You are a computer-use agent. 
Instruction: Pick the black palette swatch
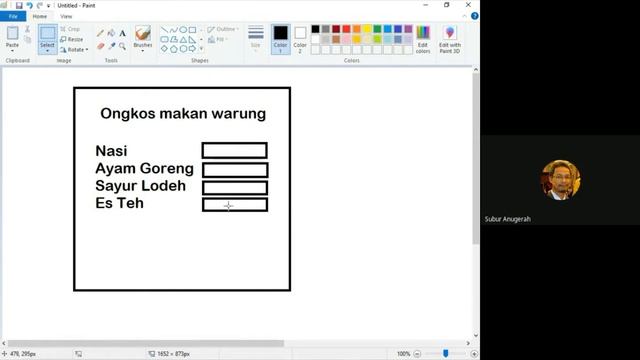315,29
